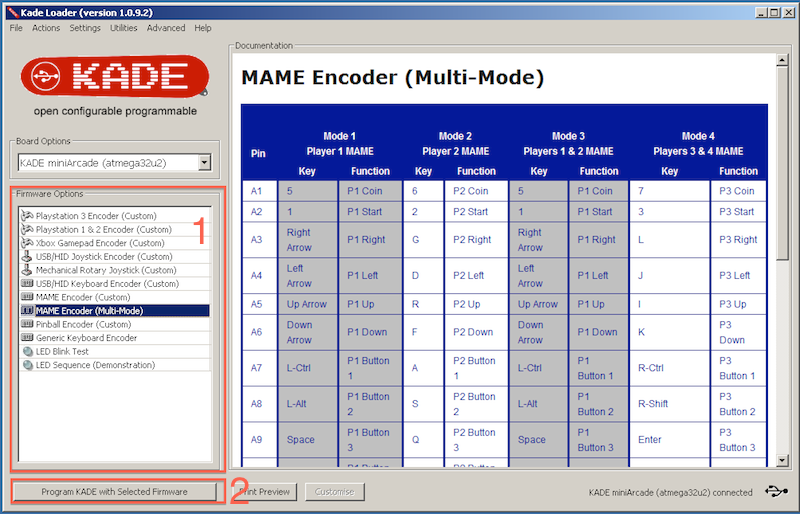Click the Print Preview button
This screenshot has width=800, height=514.
pyautogui.click(x=265, y=492)
